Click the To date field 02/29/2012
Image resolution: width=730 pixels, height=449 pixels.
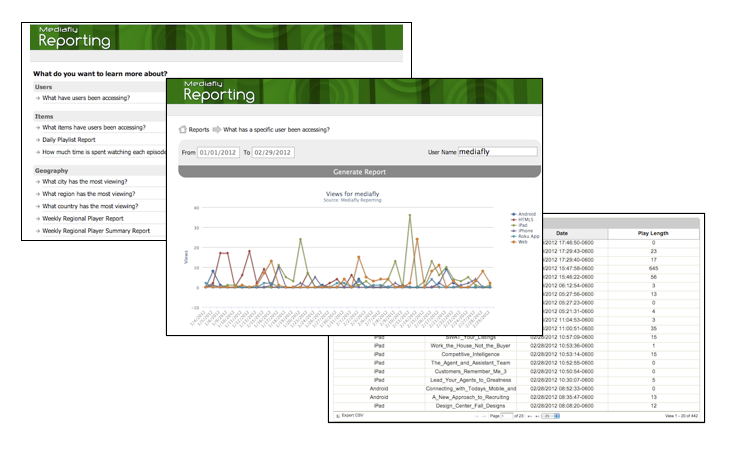273,152
